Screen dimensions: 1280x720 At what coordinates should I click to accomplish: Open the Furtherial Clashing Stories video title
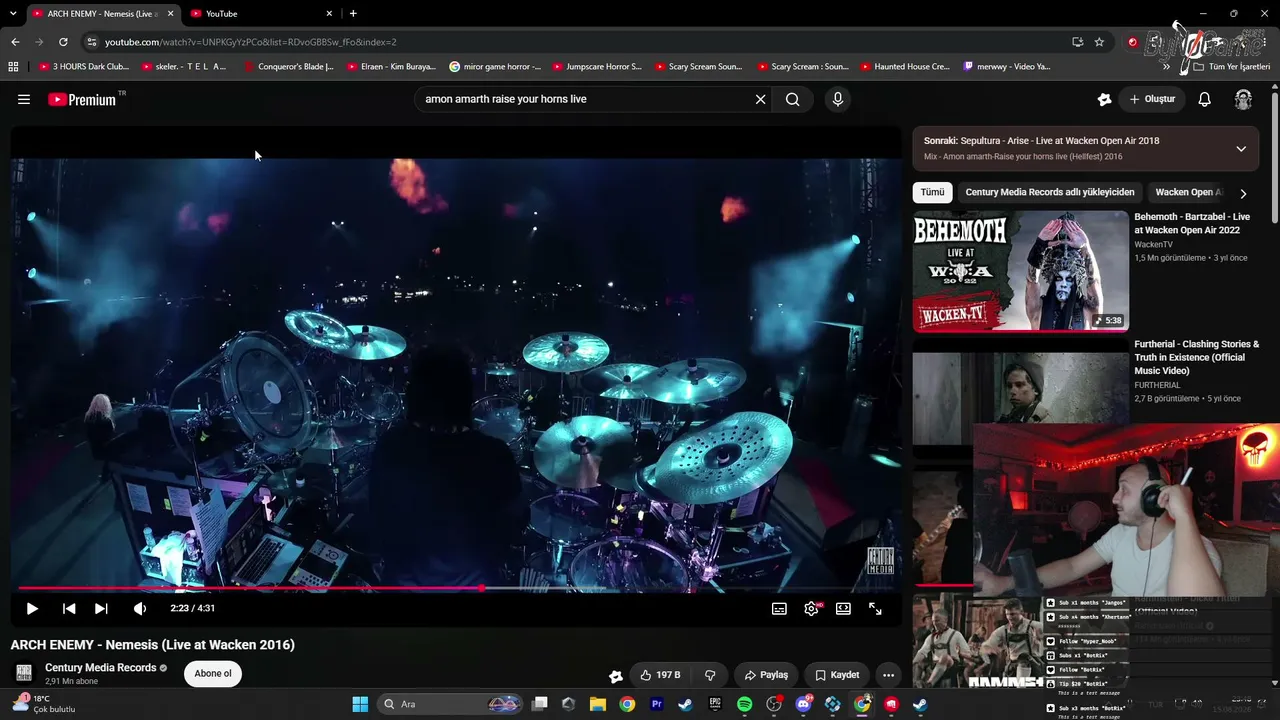click(1197, 357)
